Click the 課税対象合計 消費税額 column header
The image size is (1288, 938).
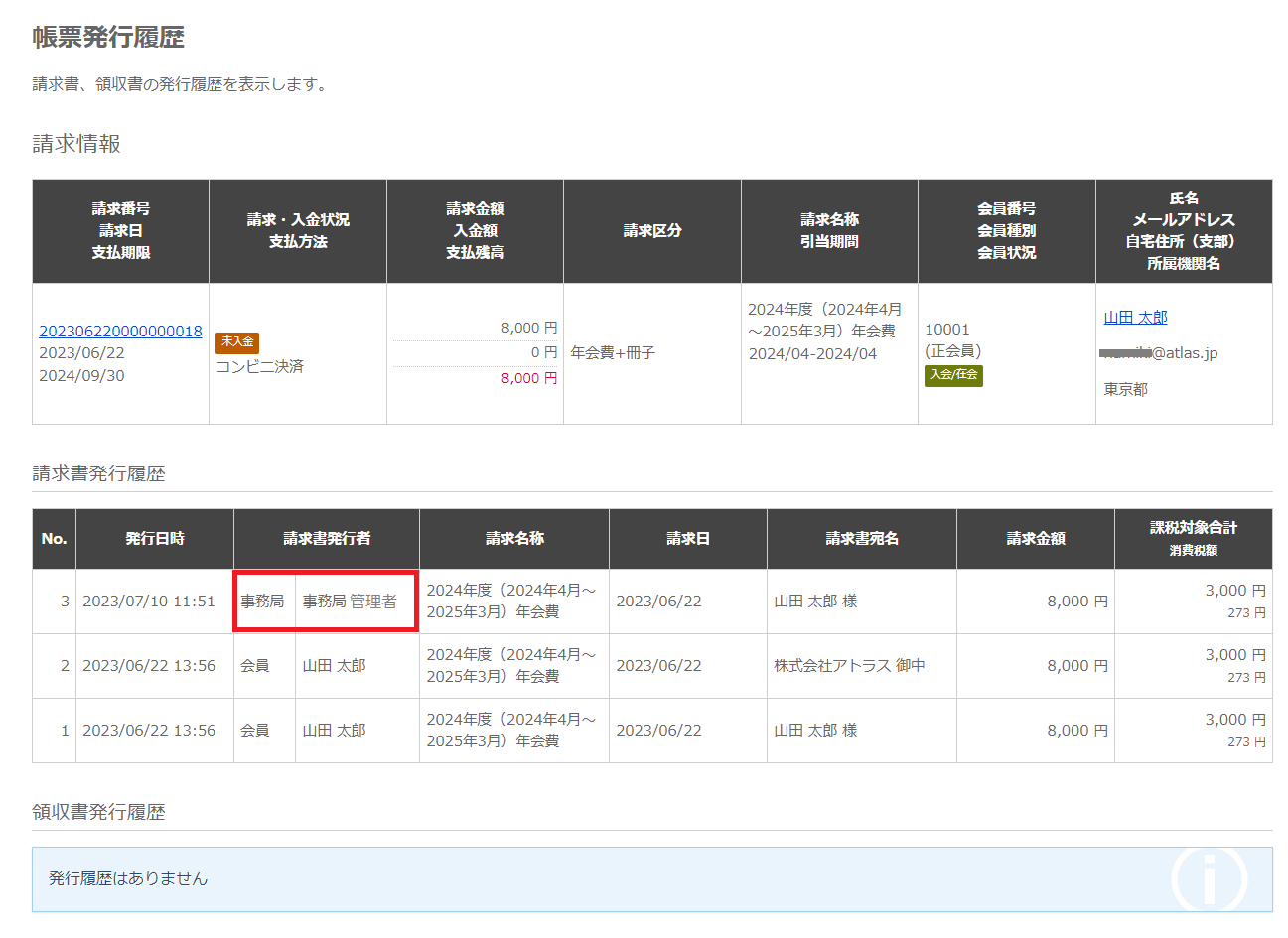tap(1194, 539)
